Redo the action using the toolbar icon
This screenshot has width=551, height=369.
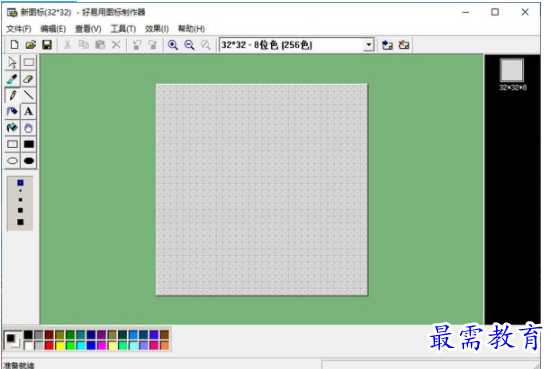coord(153,45)
